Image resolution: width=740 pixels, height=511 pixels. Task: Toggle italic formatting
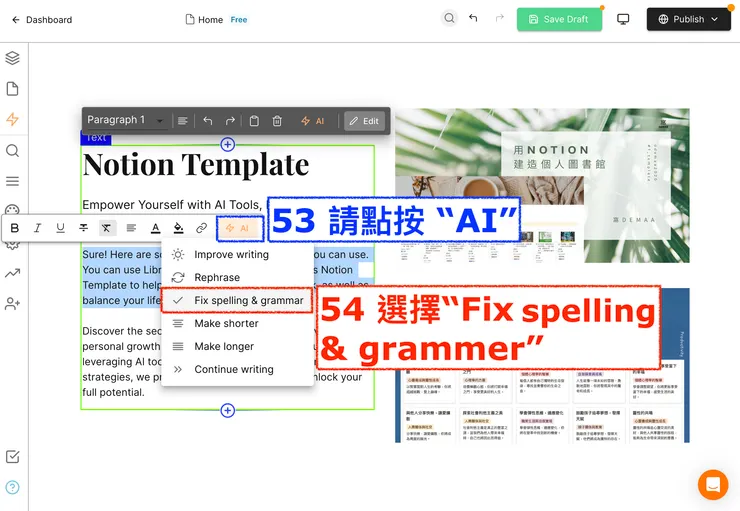(x=37, y=228)
